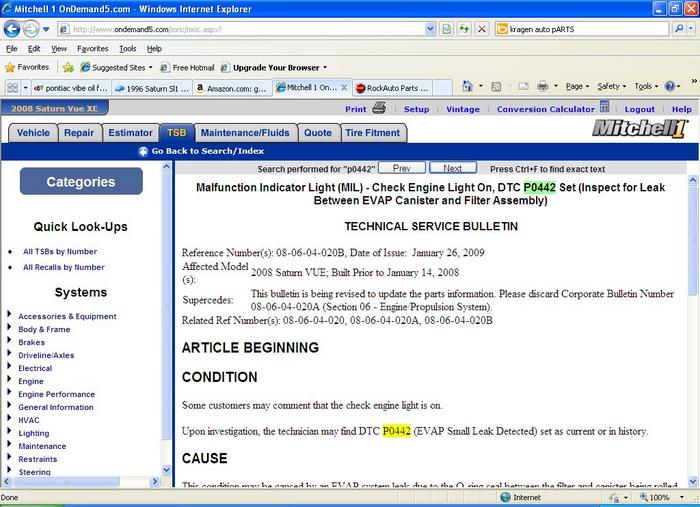This screenshot has width=700, height=507.
Task: Open the recent pages dropdown arrow
Action: [46, 29]
